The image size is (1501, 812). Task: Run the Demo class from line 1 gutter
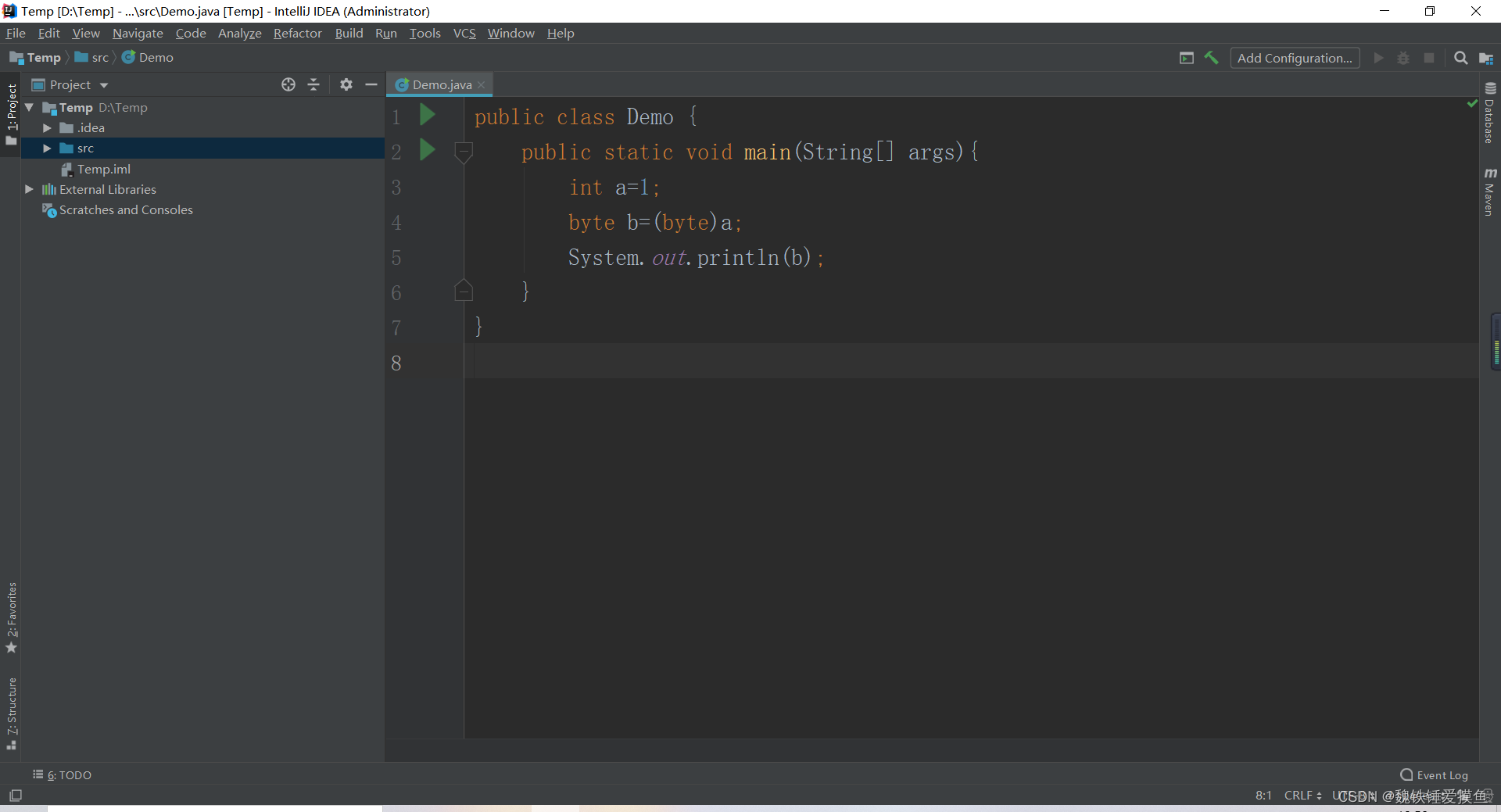click(427, 115)
